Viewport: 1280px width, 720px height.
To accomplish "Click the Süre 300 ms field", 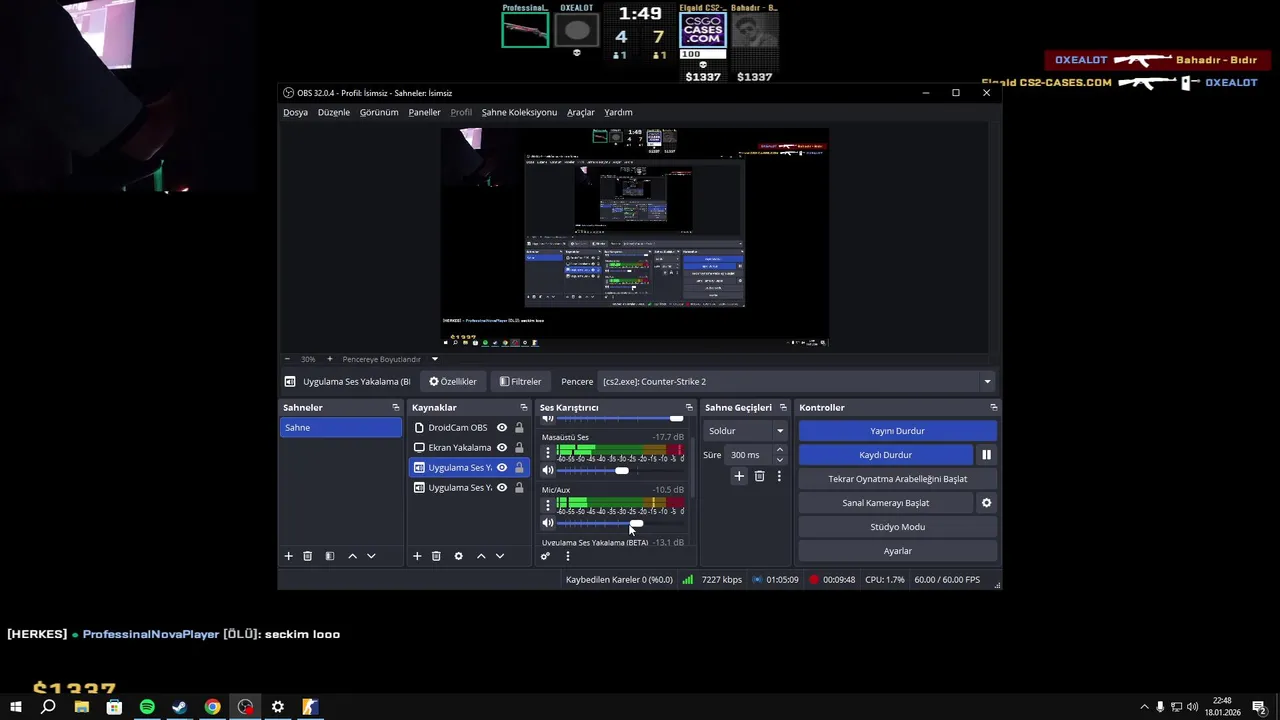I will (748, 455).
